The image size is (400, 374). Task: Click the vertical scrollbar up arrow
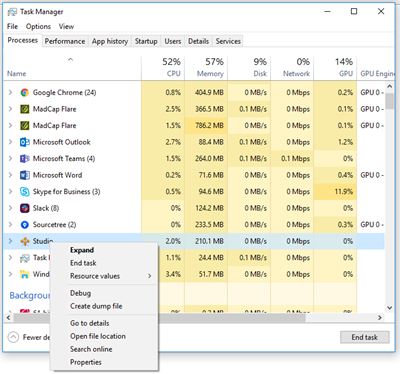click(389, 87)
